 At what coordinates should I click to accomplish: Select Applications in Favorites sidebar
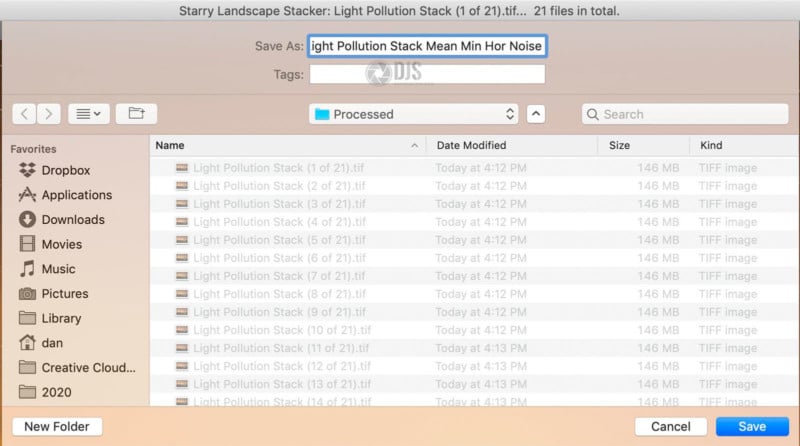[76, 195]
